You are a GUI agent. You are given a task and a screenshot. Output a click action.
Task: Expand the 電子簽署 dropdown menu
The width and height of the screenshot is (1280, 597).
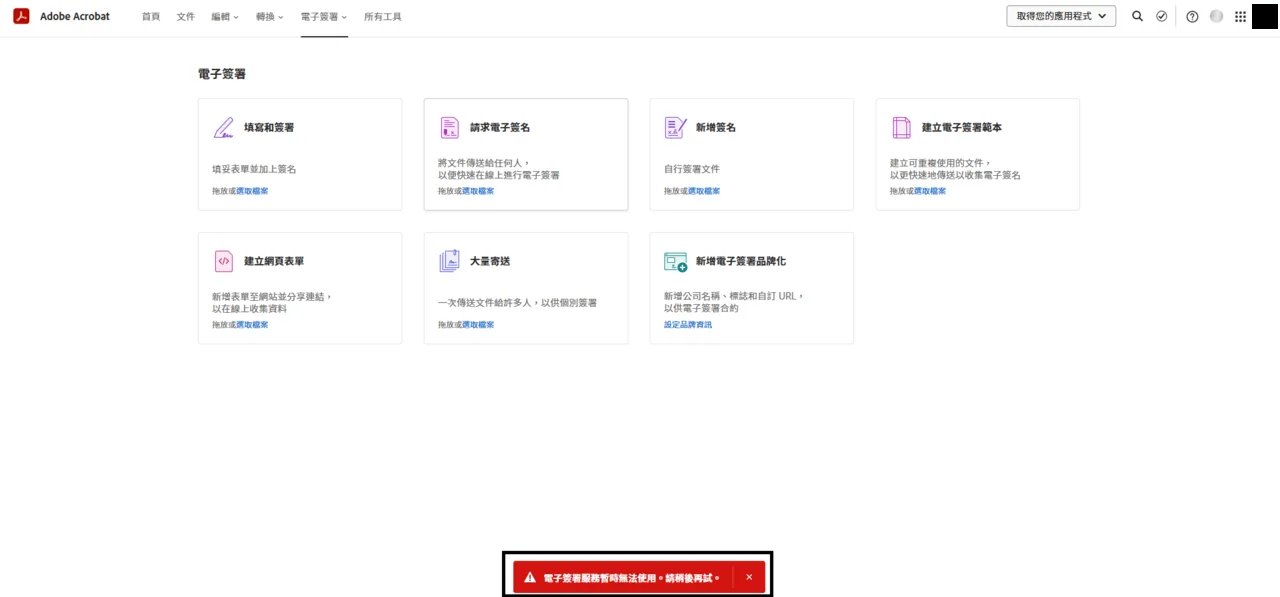(x=324, y=17)
